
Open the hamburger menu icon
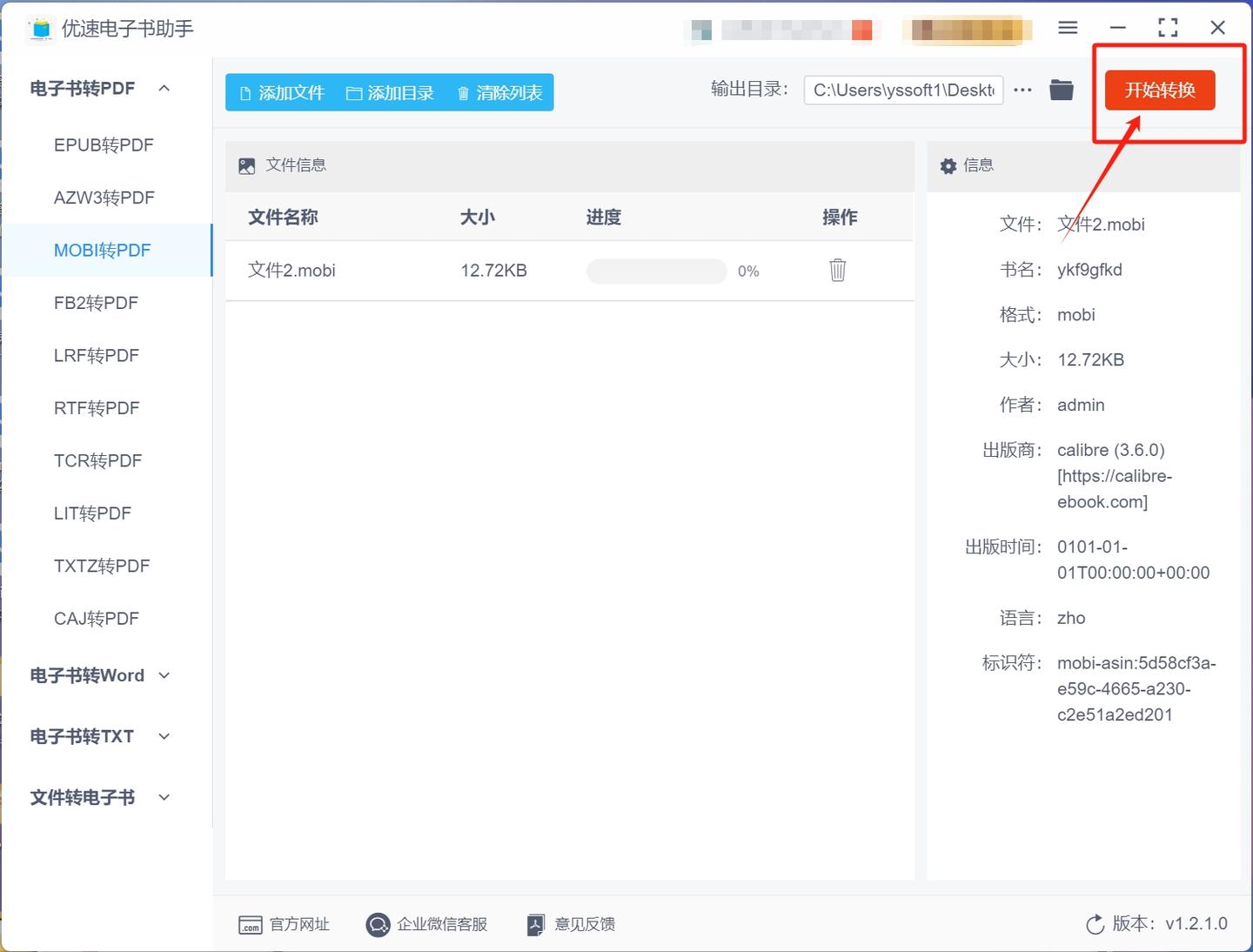pyautogui.click(x=1068, y=28)
